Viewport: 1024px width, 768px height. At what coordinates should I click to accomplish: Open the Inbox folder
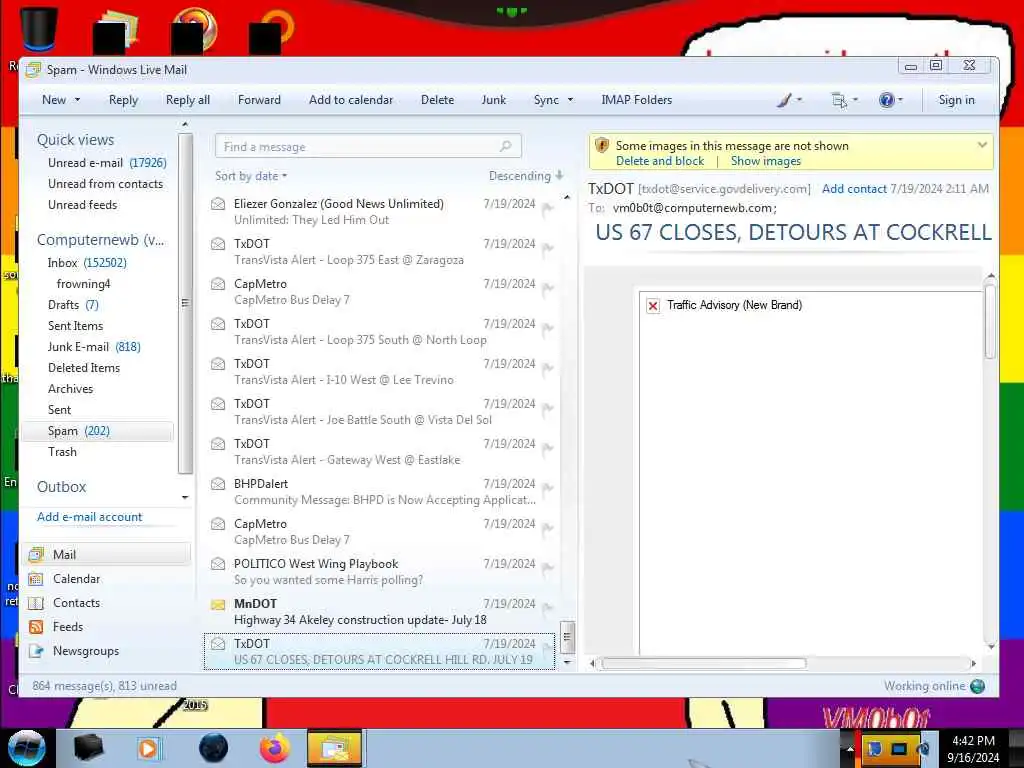pos(87,263)
